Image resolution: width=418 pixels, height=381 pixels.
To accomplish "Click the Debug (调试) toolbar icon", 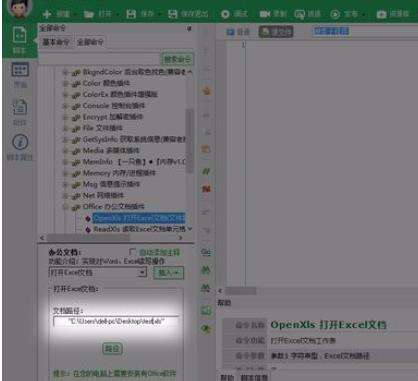I will coord(225,14).
